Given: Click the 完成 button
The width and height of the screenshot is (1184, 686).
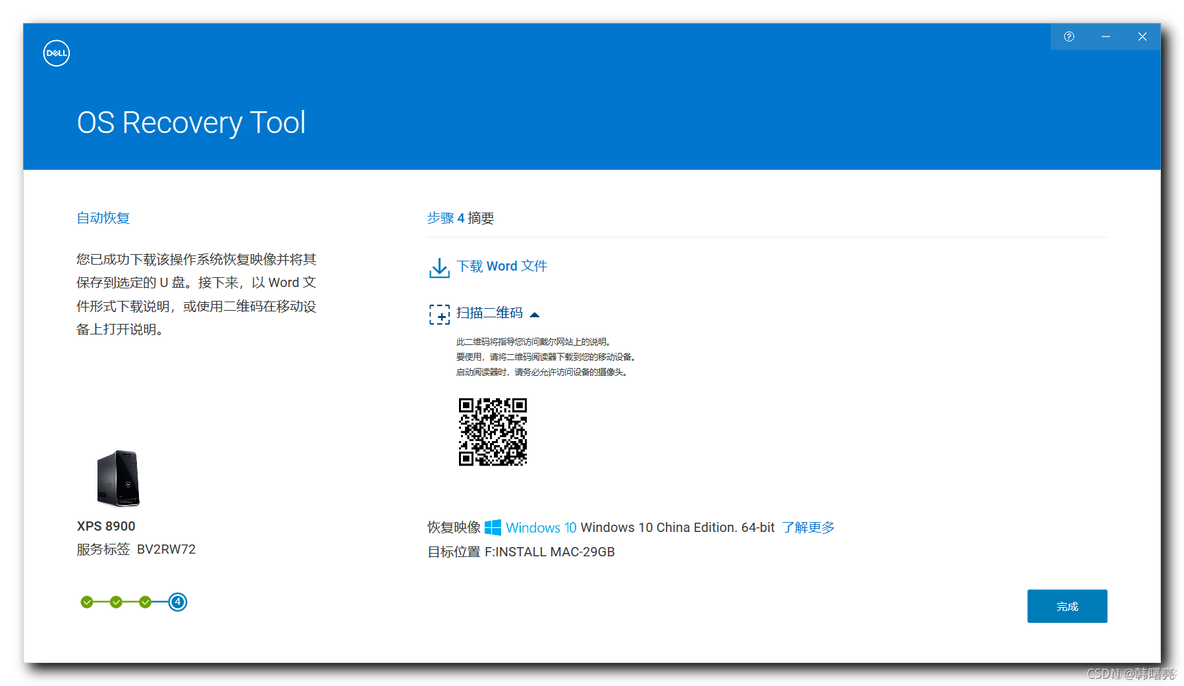Looking at the screenshot, I should point(1067,606).
